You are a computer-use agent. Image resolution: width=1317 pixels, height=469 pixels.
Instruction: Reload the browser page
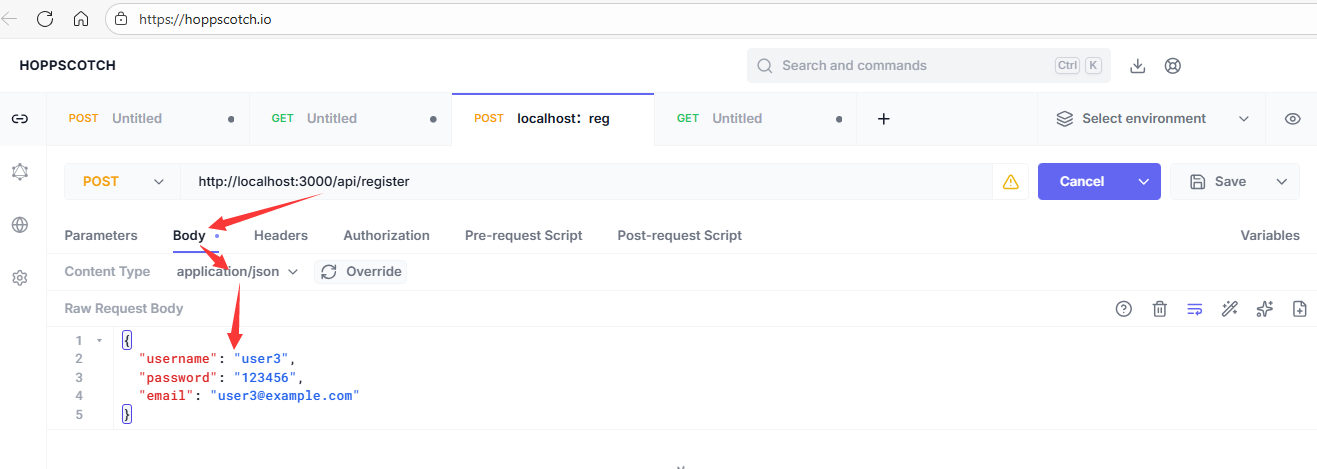pos(45,18)
